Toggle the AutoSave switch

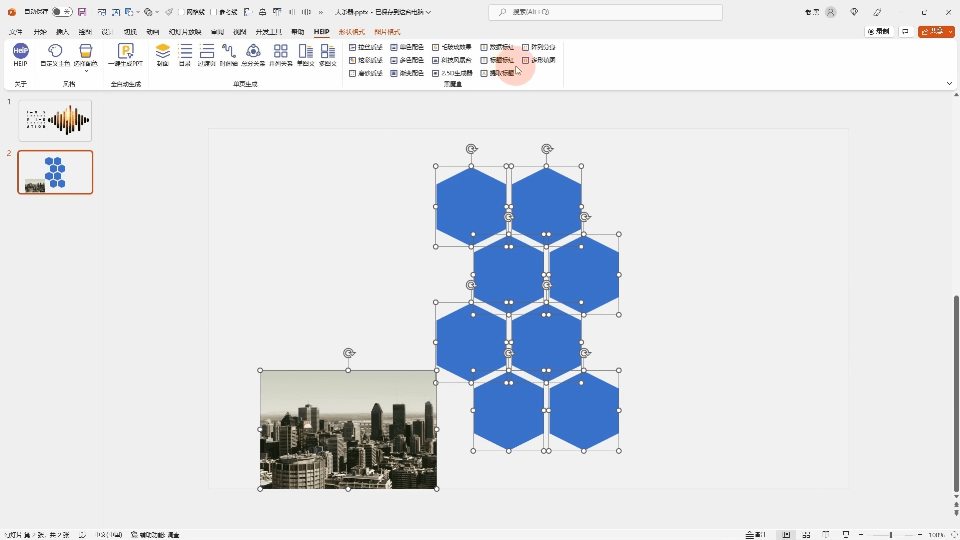[62, 12]
